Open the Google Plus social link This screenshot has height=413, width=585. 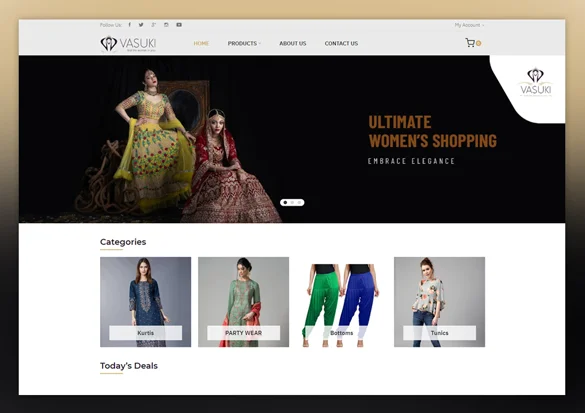coord(153,25)
